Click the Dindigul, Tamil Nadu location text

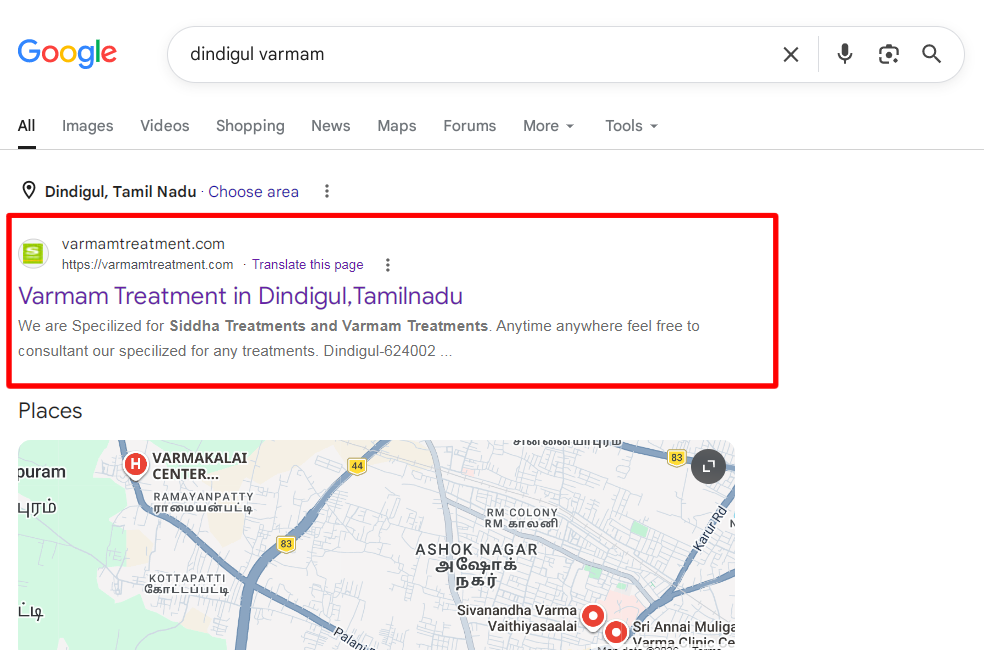pos(120,191)
